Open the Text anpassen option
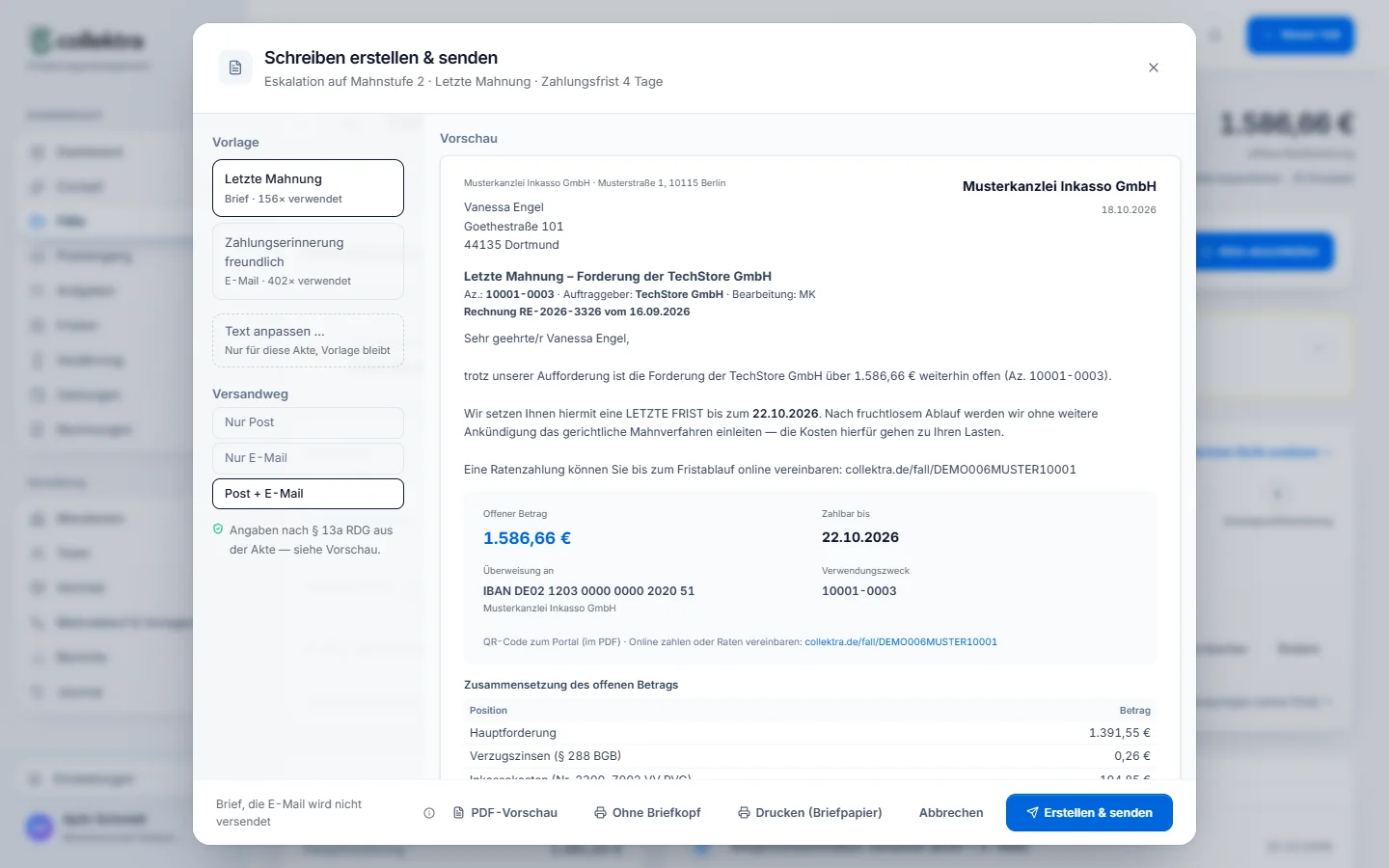Image resolution: width=1389 pixels, height=868 pixels. (x=308, y=340)
